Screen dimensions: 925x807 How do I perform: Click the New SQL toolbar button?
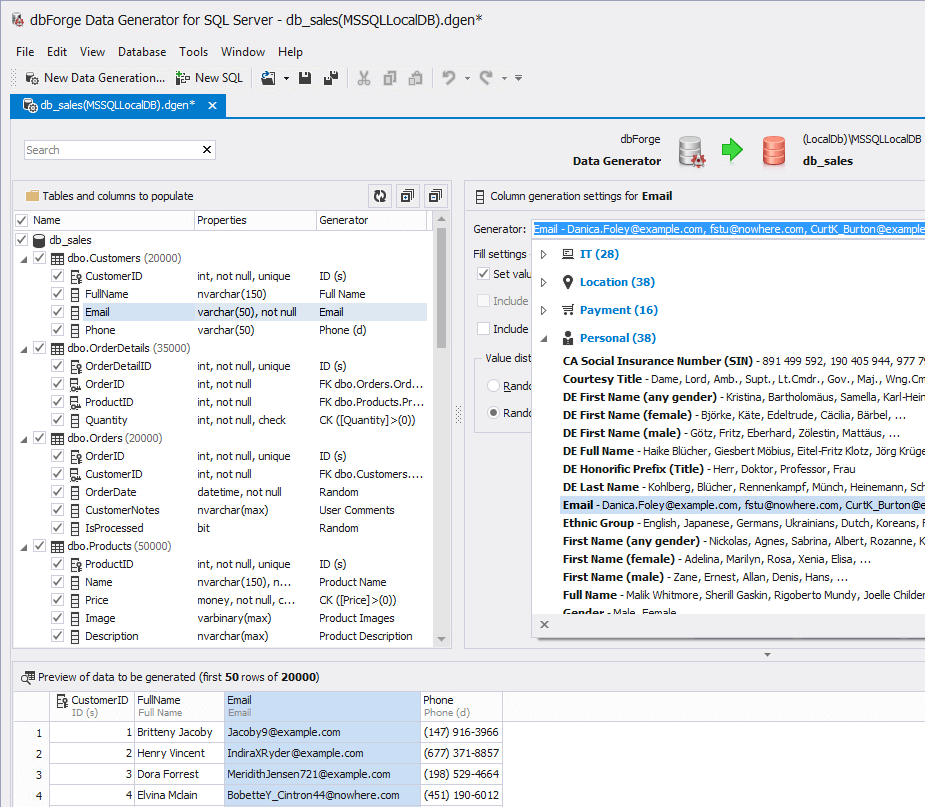point(209,78)
